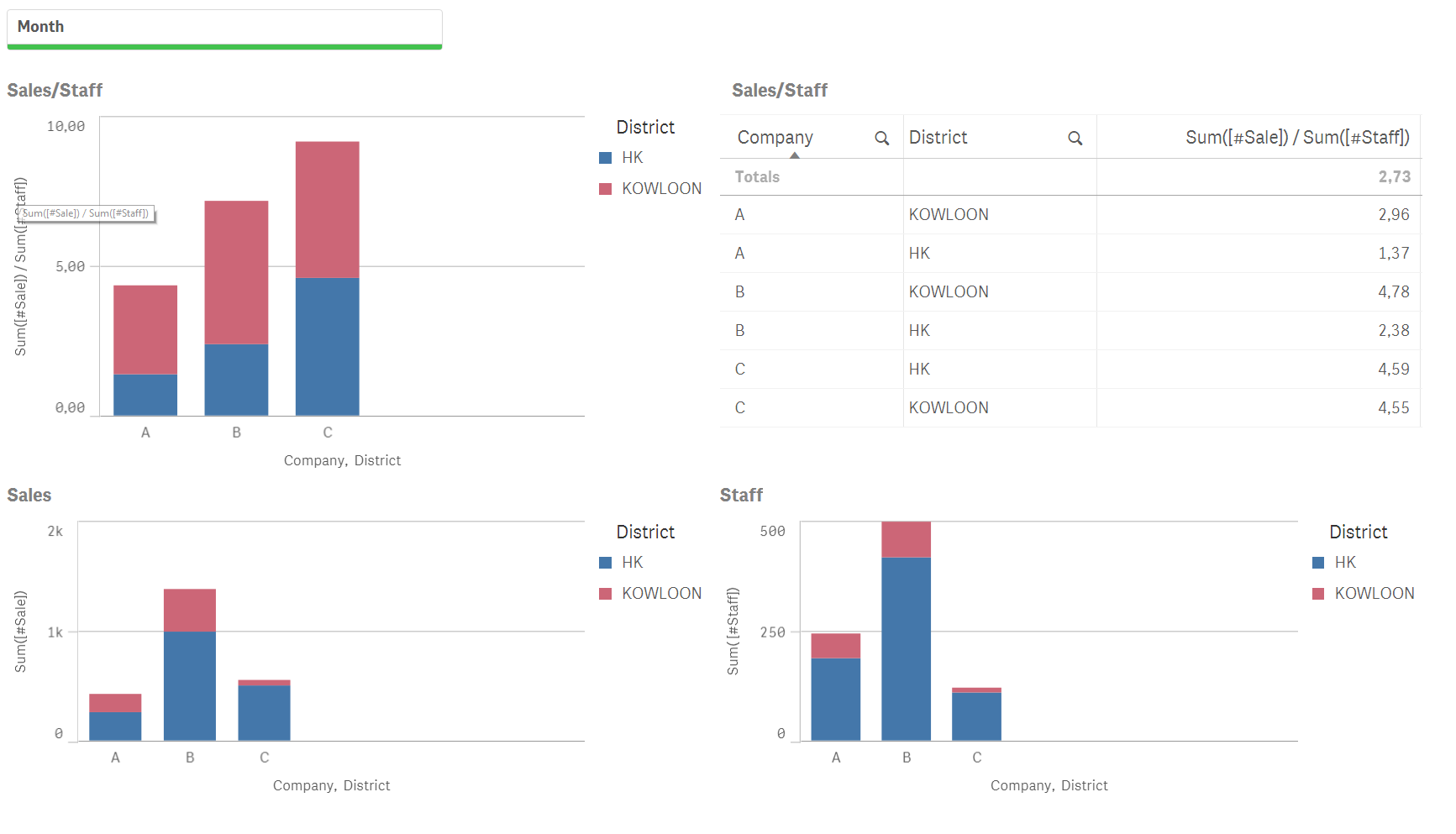Select KOWLOON legend swatch in Sales/Staff chart
Viewport: 1456px width, 834px height.
605,189
